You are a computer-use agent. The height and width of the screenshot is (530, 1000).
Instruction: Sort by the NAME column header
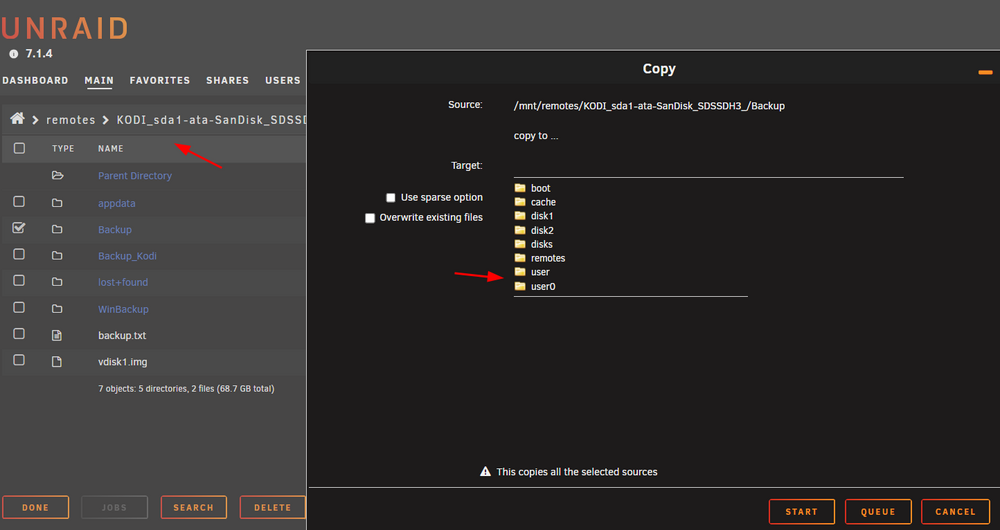point(110,148)
